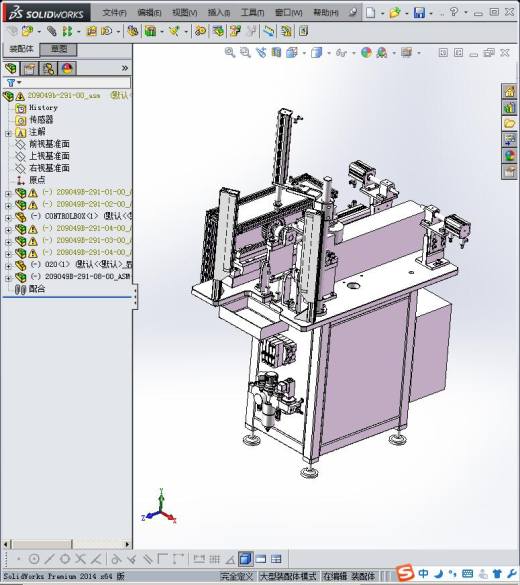
Task: Click the Explode Line Sketch icon
Action: pos(251,31)
